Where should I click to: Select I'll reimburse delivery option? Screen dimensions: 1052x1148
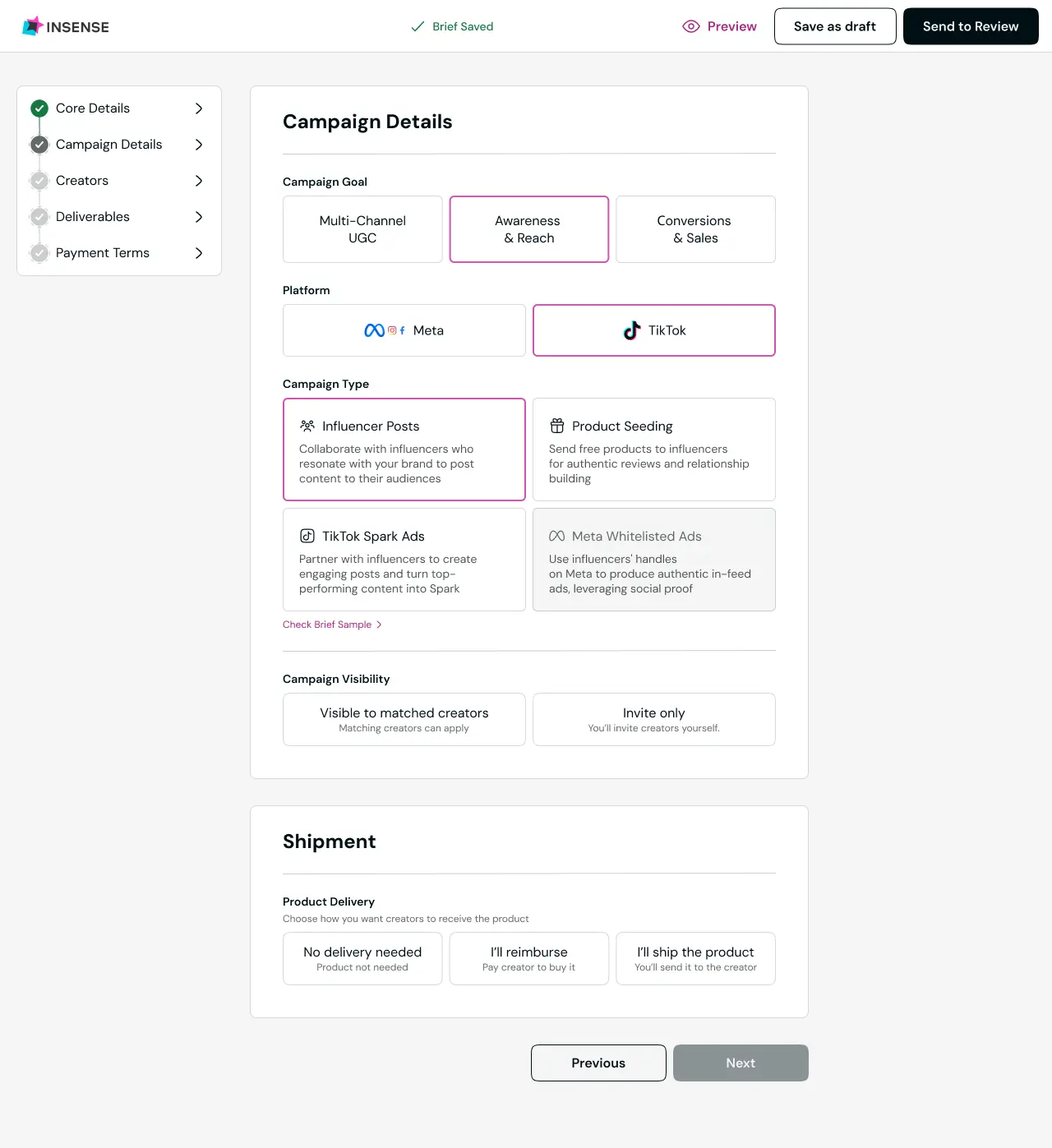point(529,958)
